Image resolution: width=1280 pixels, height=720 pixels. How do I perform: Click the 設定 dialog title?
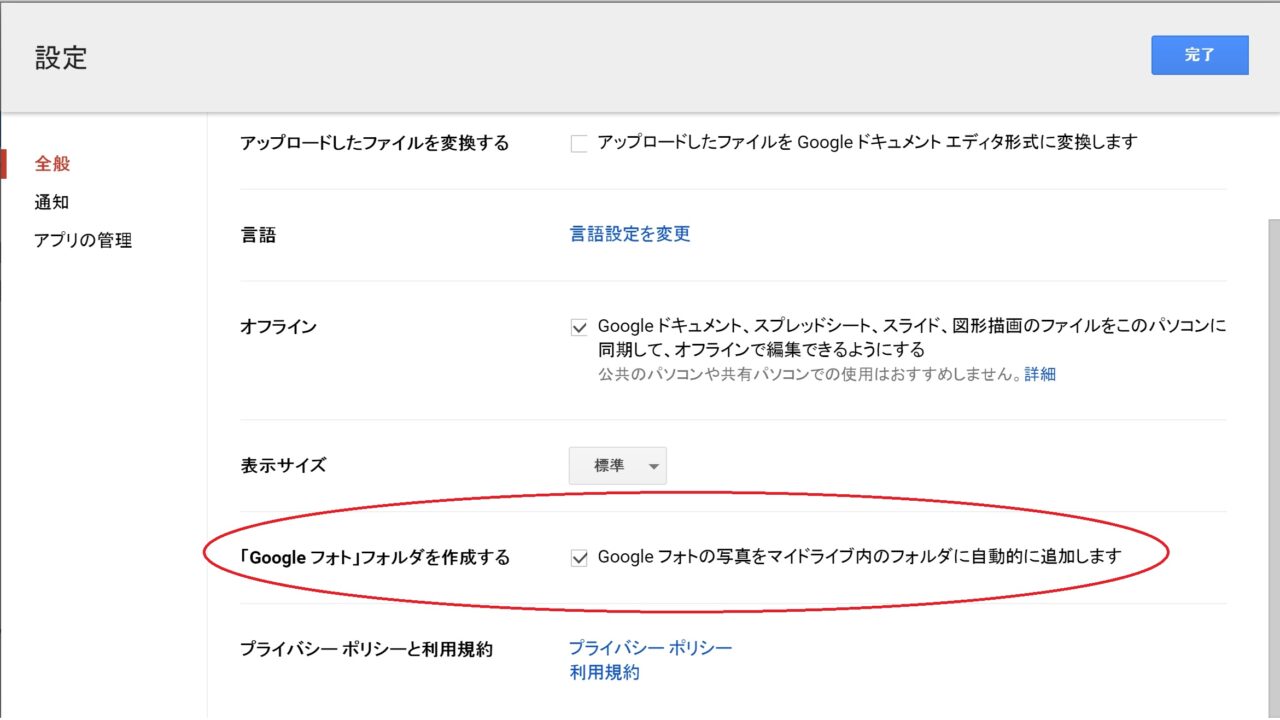coord(61,57)
